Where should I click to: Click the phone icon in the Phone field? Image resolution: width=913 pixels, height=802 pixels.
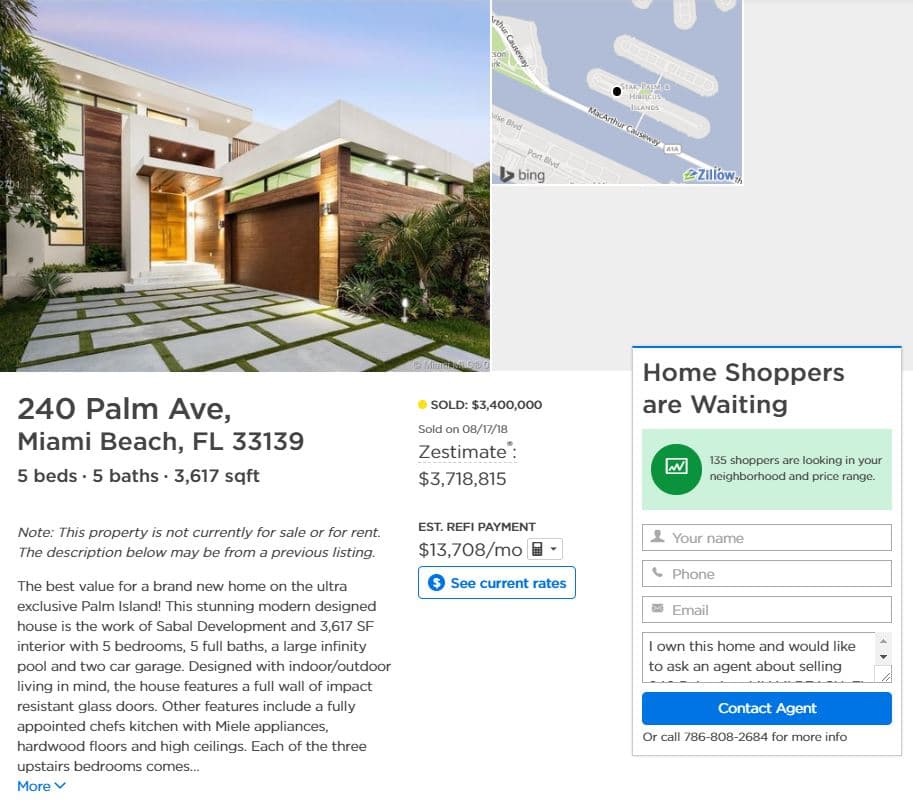click(657, 573)
